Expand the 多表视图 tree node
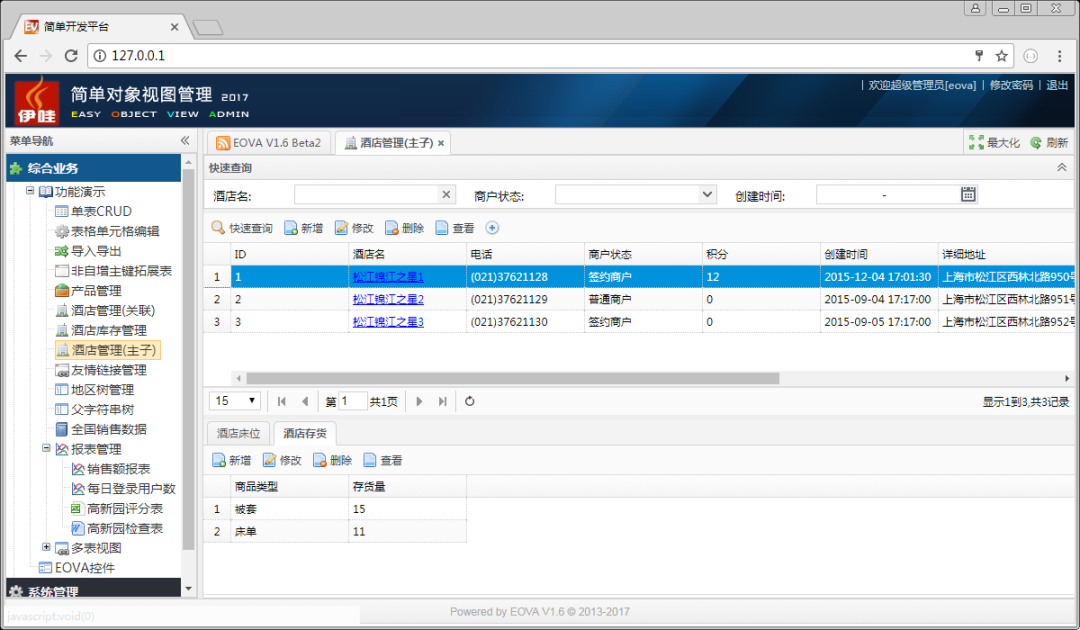 (x=46, y=547)
